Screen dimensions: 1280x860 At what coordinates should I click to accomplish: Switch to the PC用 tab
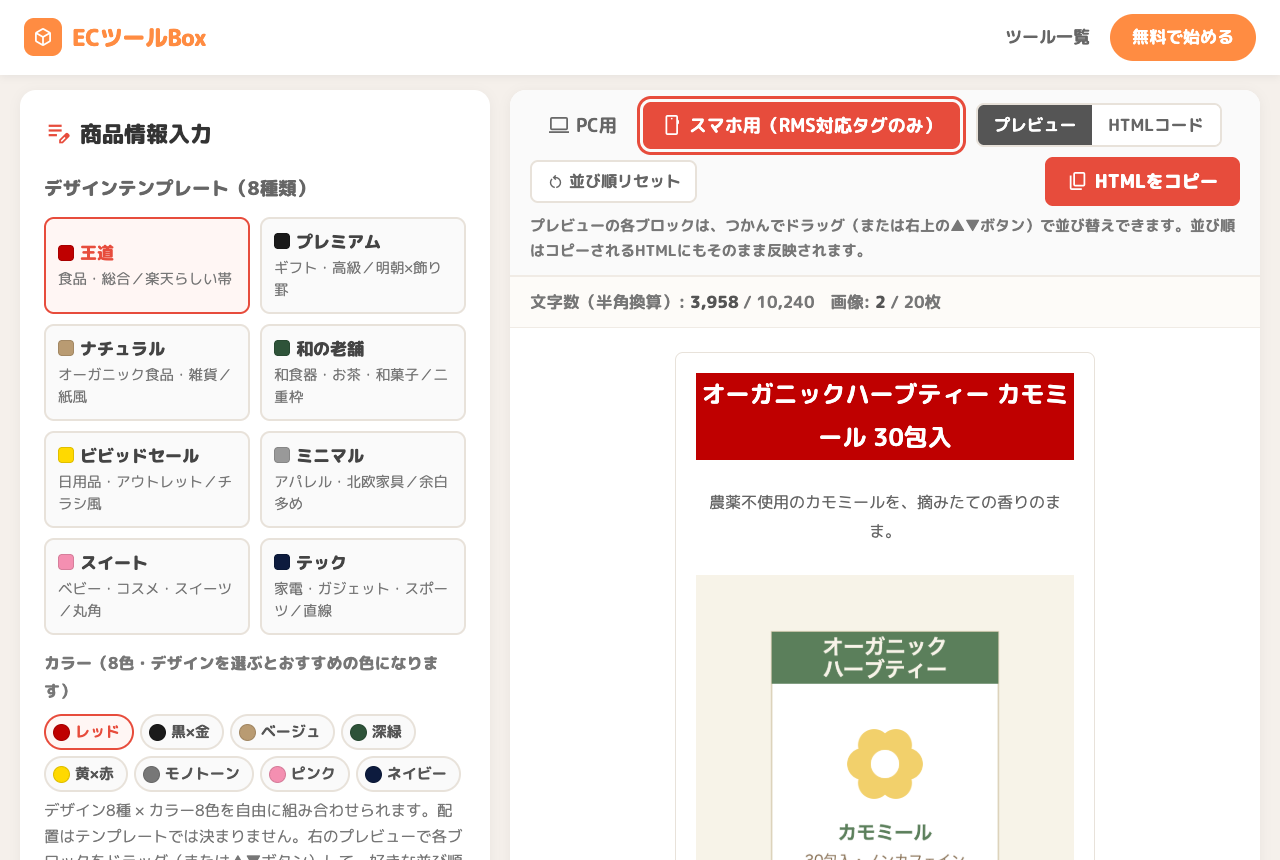point(583,125)
